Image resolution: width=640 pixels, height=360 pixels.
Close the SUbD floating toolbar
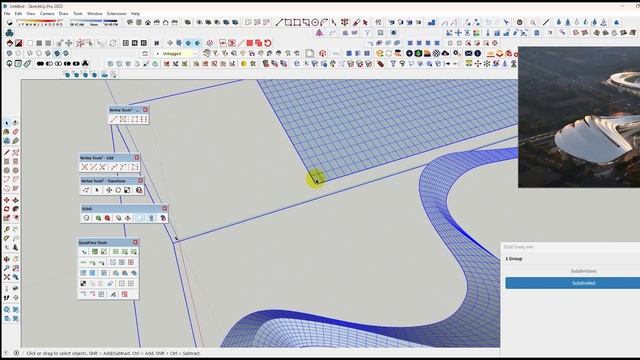coord(164,209)
